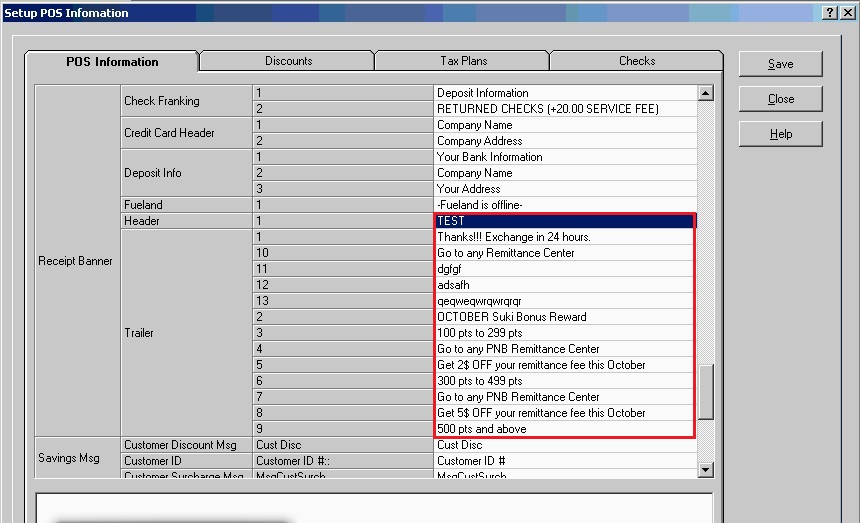860x523 pixels.
Task: Click the Close button on the right
Action: [780, 99]
